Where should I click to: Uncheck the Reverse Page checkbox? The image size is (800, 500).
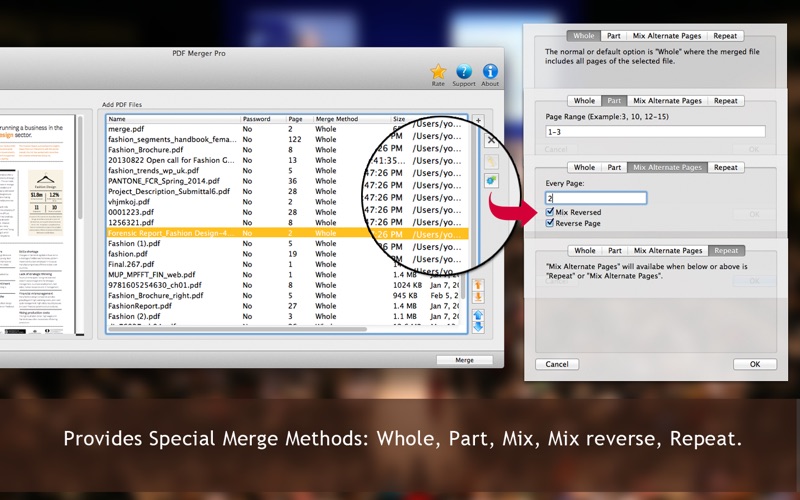click(x=550, y=223)
